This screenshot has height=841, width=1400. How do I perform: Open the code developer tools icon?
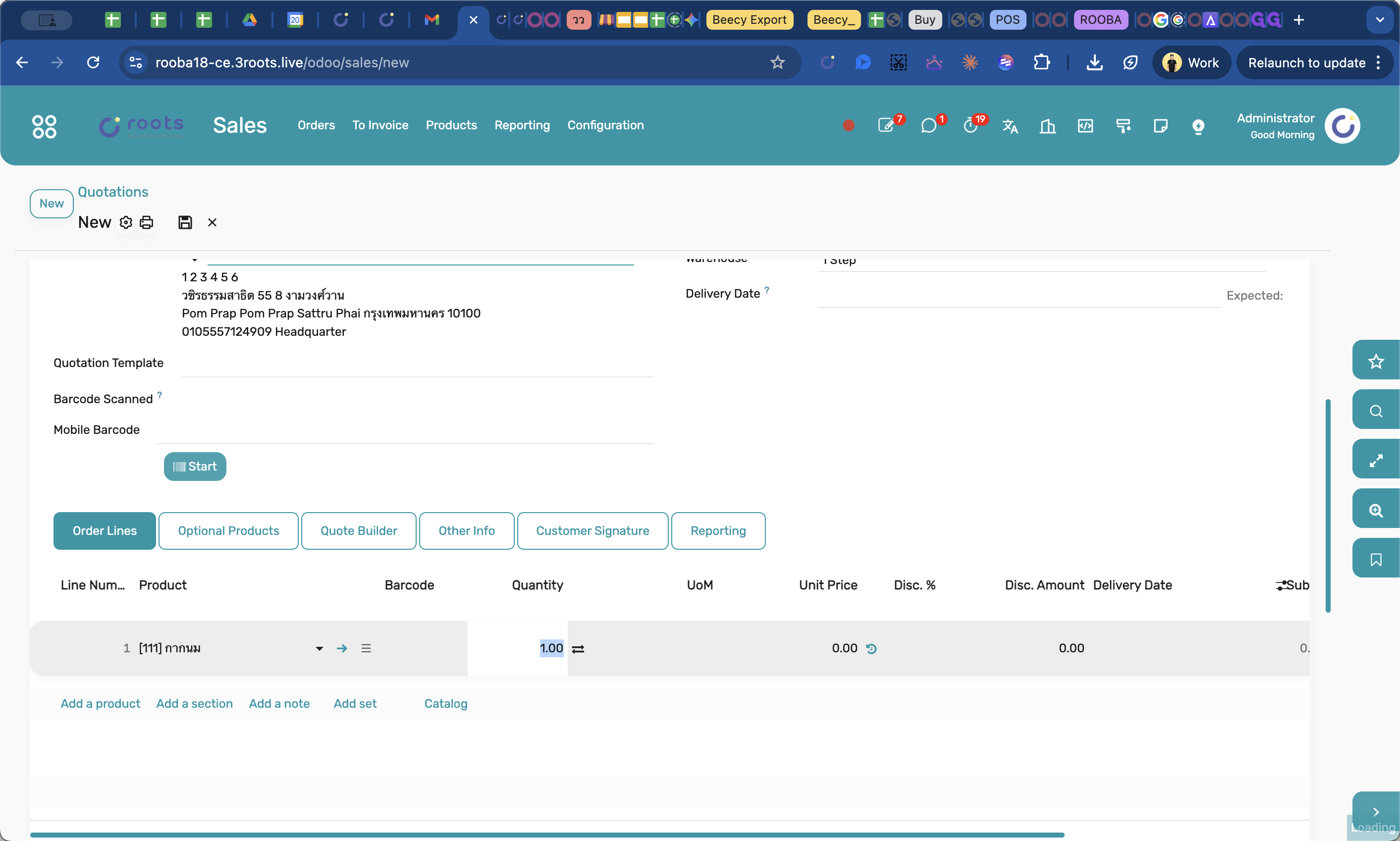1085,126
